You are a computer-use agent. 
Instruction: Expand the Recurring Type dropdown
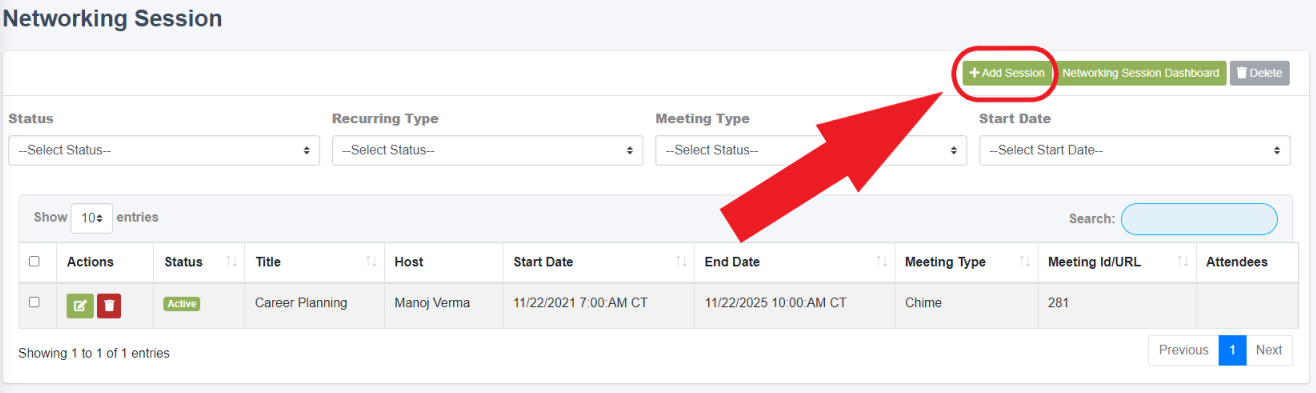[488, 150]
